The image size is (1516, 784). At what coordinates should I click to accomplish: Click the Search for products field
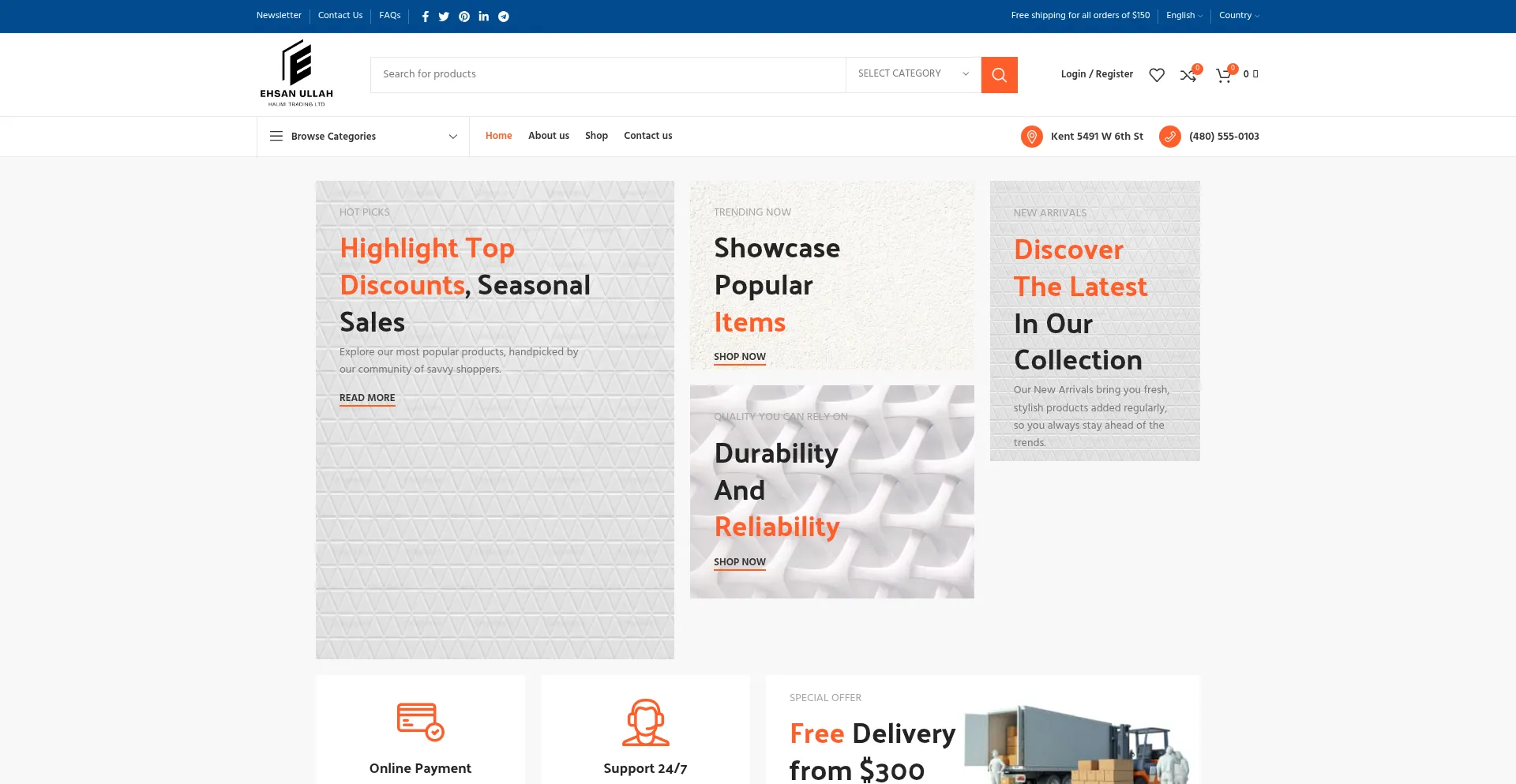[608, 74]
